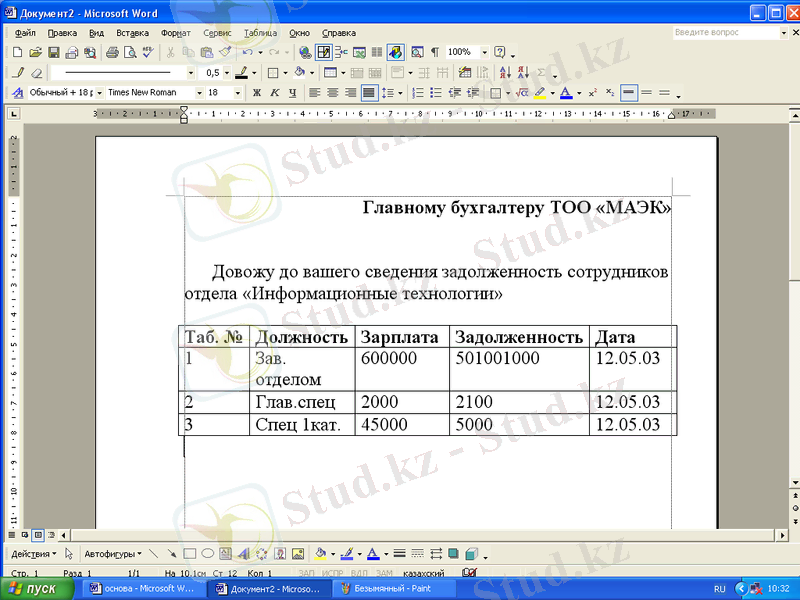This screenshot has height=600, width=800.
Task: Click the fill color bucket on Drawing toolbar
Action: (x=320, y=554)
